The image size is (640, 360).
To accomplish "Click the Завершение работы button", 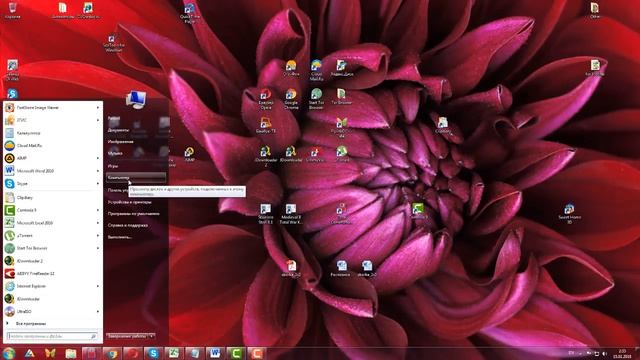I will tap(127, 336).
